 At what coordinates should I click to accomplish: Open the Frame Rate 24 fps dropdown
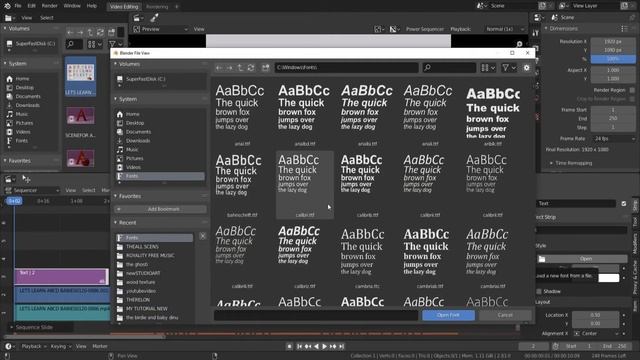tap(613, 139)
